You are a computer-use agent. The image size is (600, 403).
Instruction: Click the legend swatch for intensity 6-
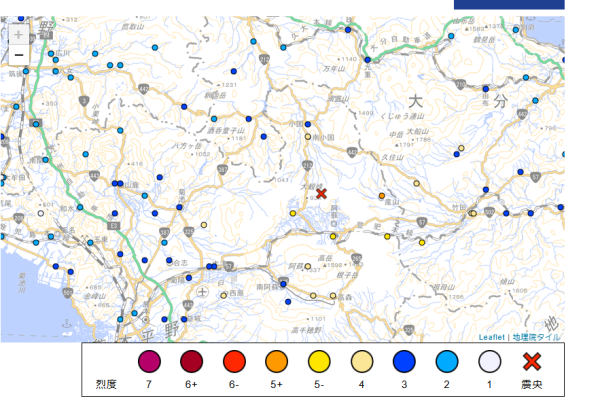pos(234,361)
